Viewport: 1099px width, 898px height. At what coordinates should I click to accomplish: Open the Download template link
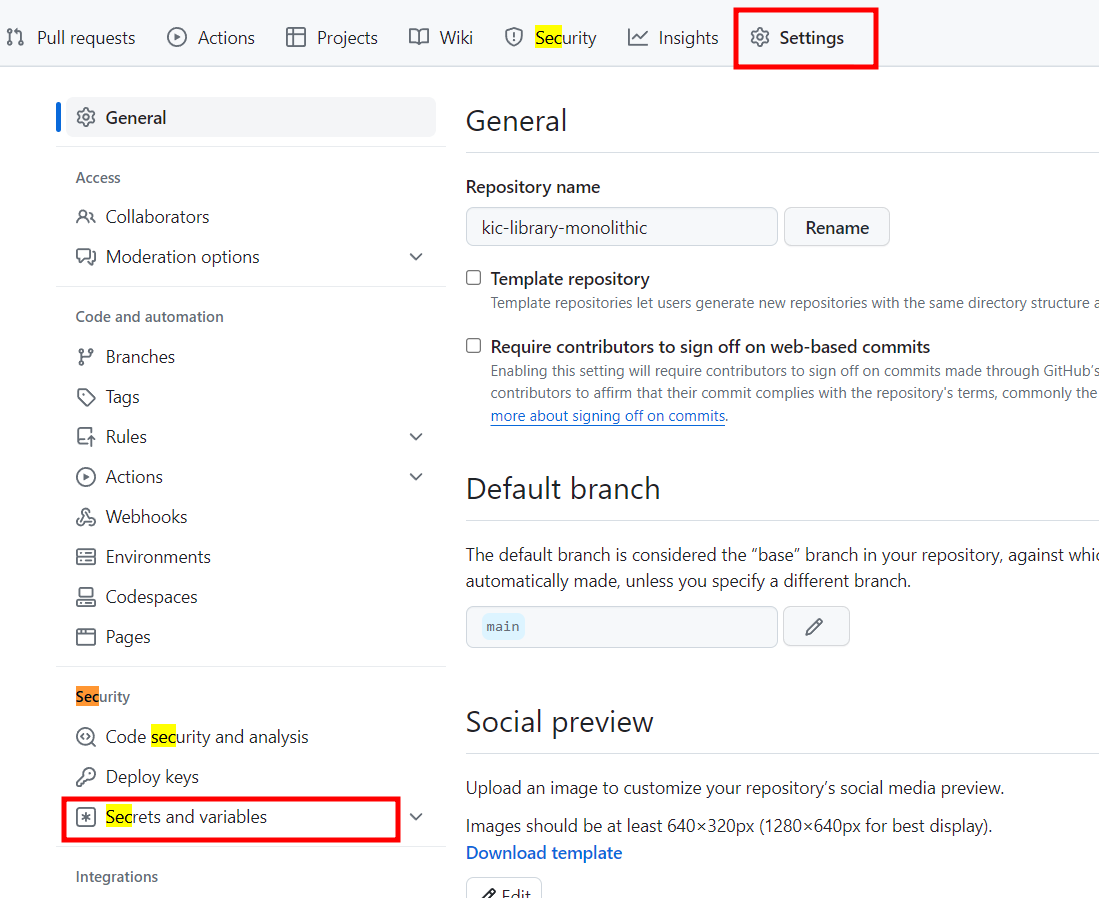coord(544,852)
